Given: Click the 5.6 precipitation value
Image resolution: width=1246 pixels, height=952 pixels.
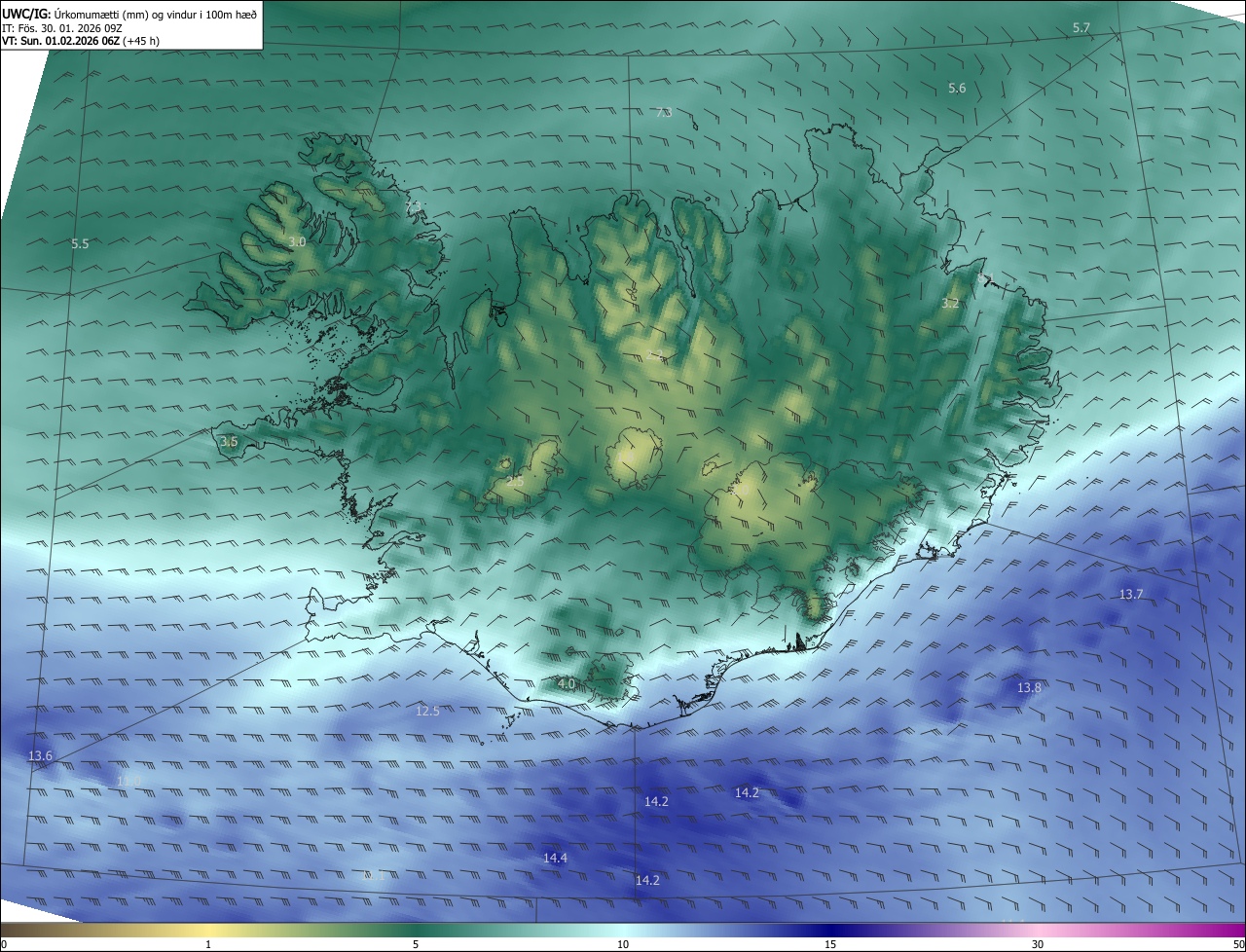Looking at the screenshot, I should tap(957, 89).
